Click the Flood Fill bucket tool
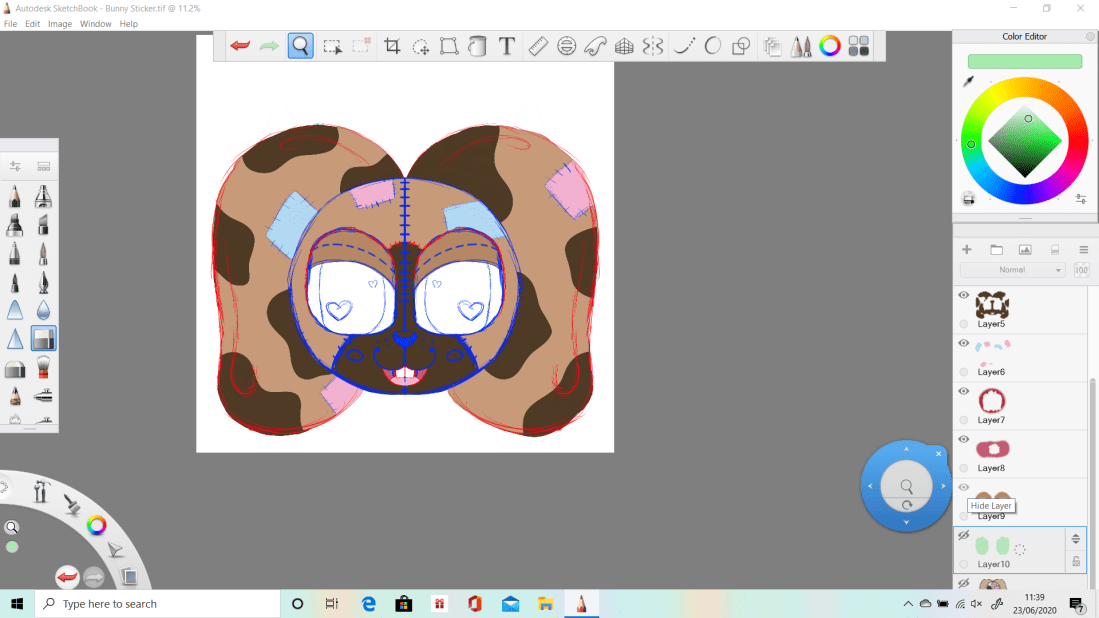The width and height of the screenshot is (1099, 618). click(x=478, y=46)
